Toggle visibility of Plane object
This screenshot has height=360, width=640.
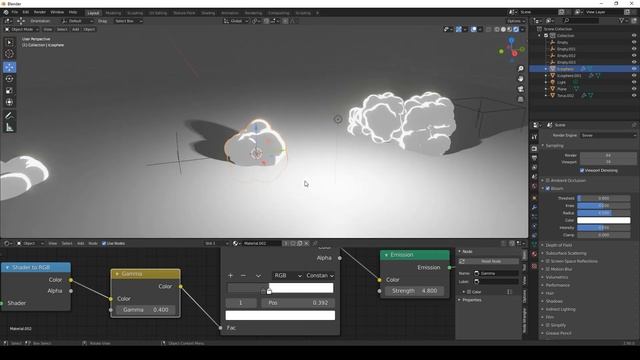click(x=634, y=89)
